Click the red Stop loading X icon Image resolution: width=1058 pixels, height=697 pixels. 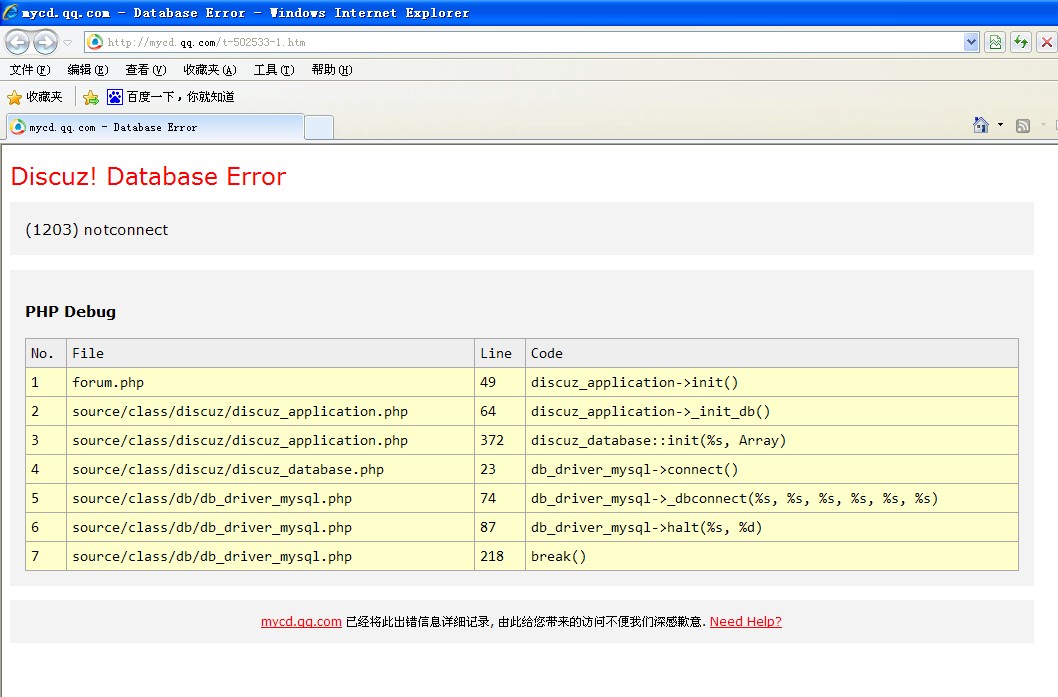pyautogui.click(x=1047, y=42)
